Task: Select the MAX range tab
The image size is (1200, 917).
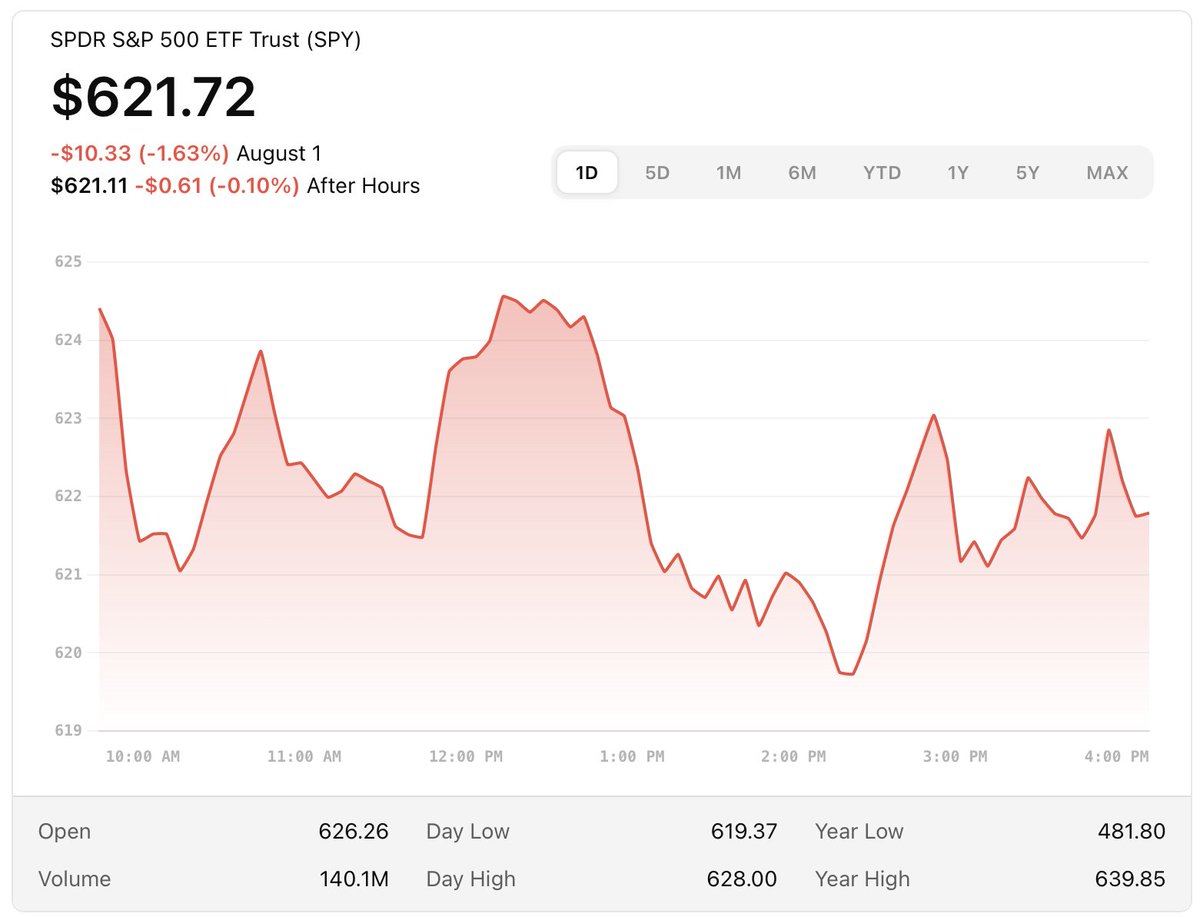Action: coord(1107,173)
